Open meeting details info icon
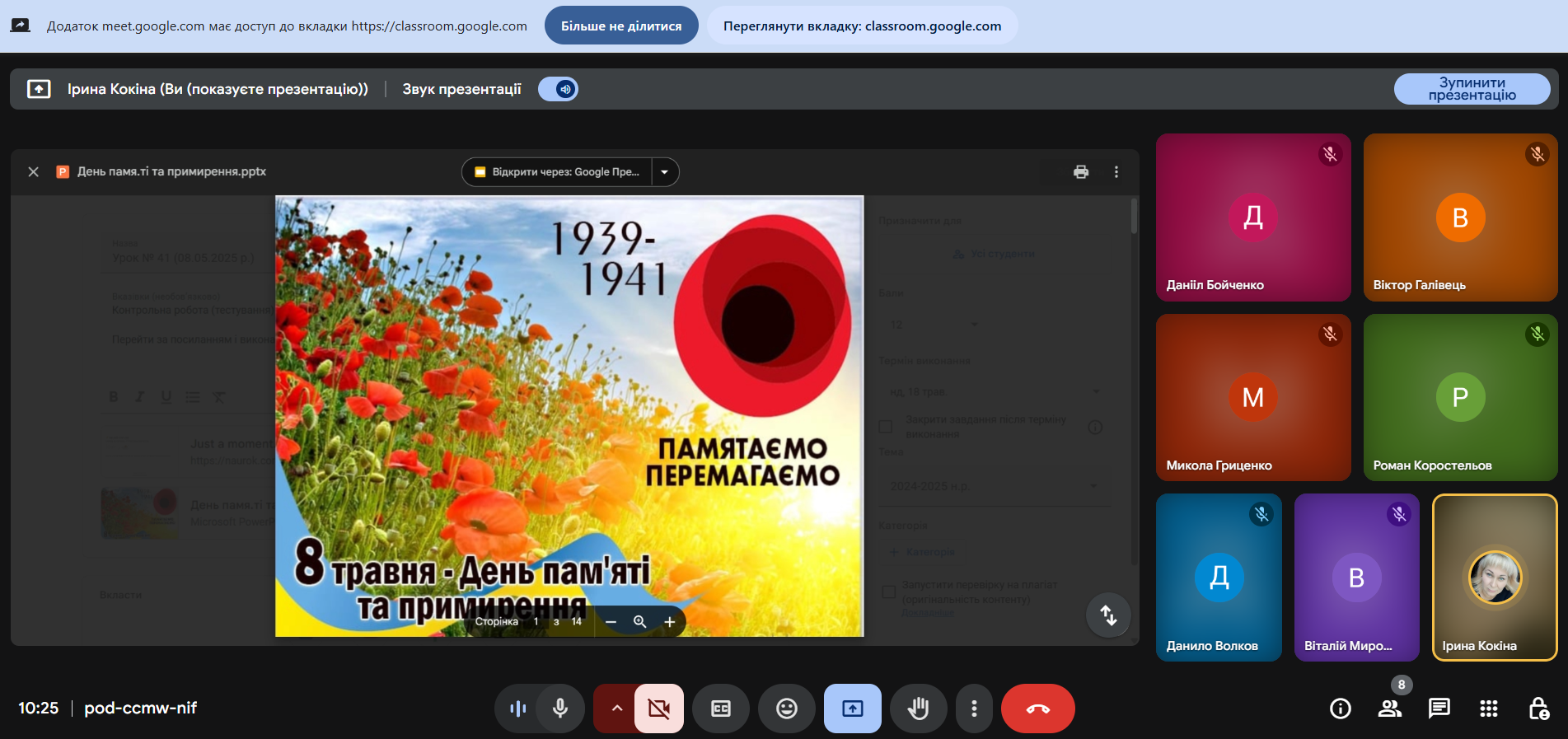This screenshot has height=739, width=1568. pyautogui.click(x=1341, y=709)
